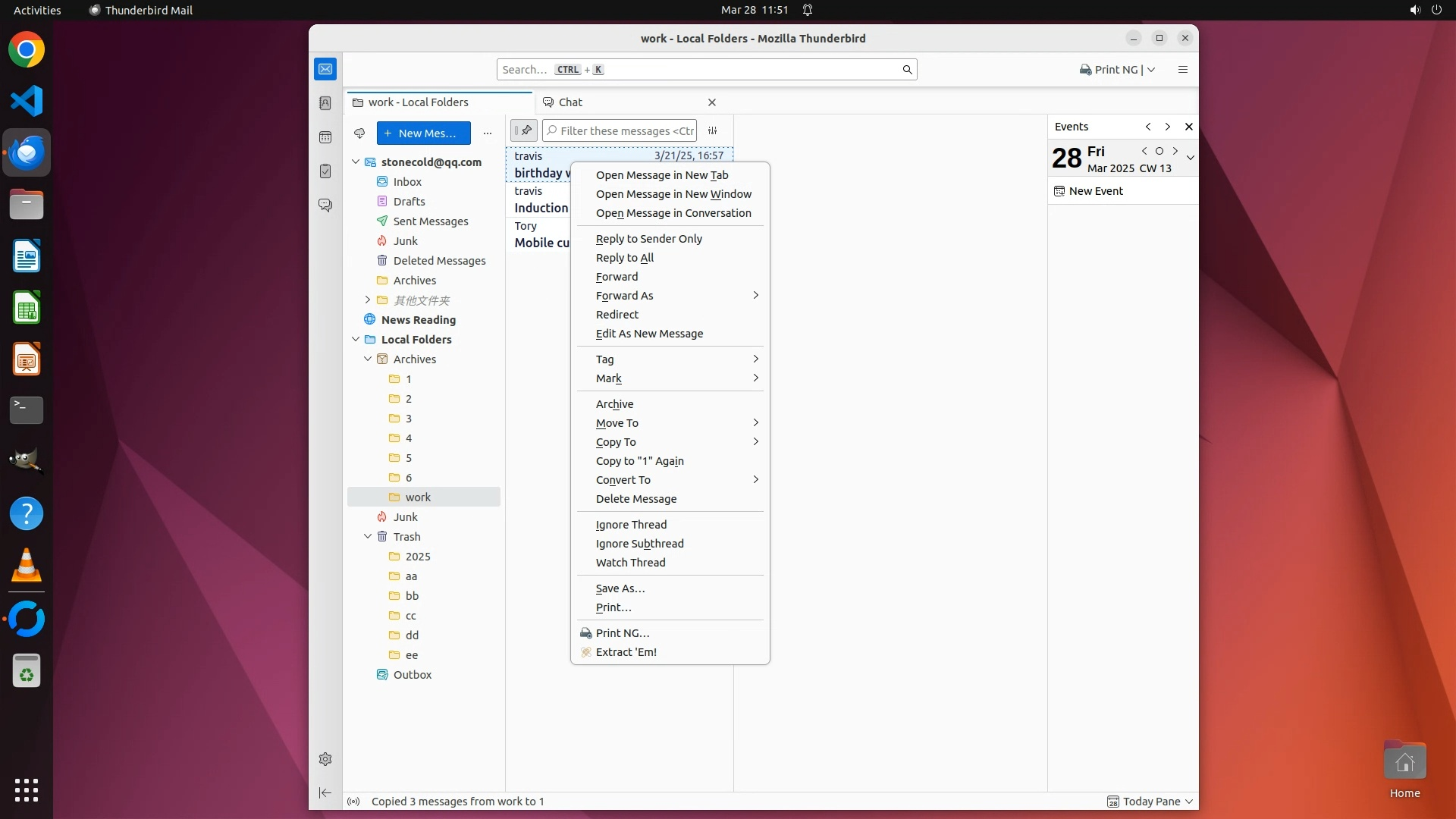The width and height of the screenshot is (1456, 819).
Task: Collapse the stonecold@qq.com account tree
Action: 356,162
